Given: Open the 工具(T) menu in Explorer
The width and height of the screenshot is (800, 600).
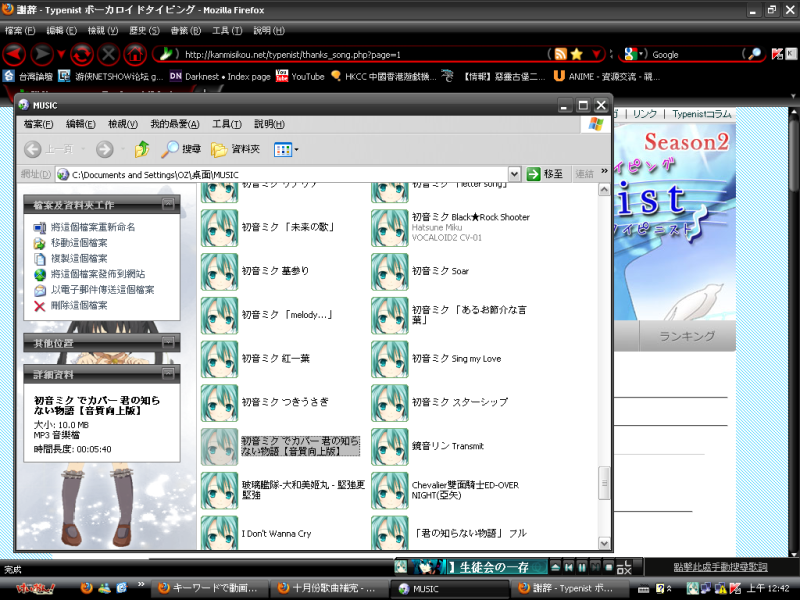Looking at the screenshot, I should (x=227, y=124).
